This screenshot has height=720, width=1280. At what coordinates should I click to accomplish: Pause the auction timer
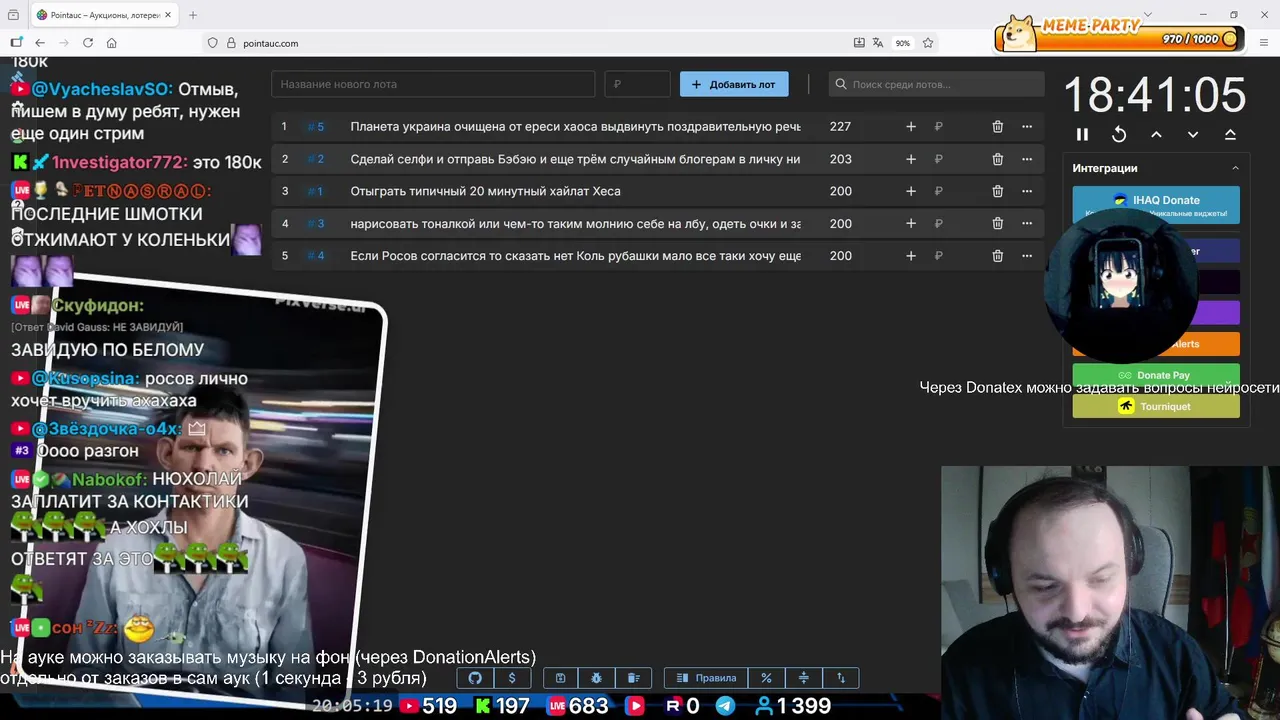tap(1082, 134)
